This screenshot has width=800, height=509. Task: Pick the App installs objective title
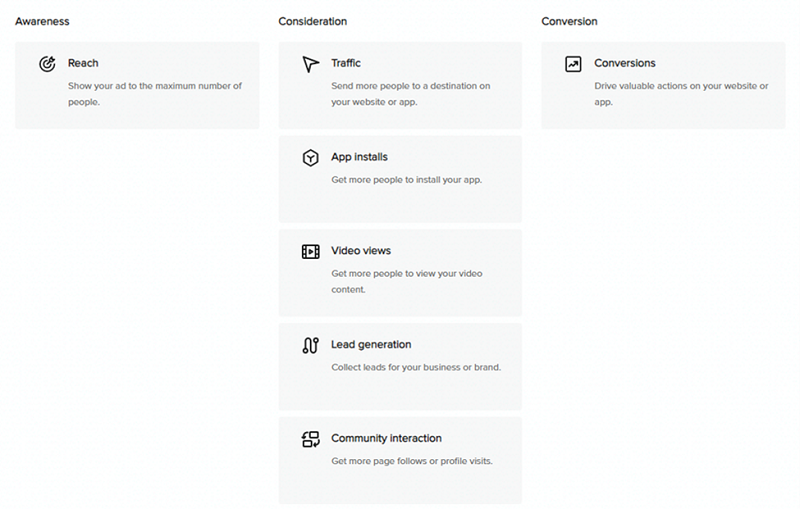pyautogui.click(x=359, y=157)
